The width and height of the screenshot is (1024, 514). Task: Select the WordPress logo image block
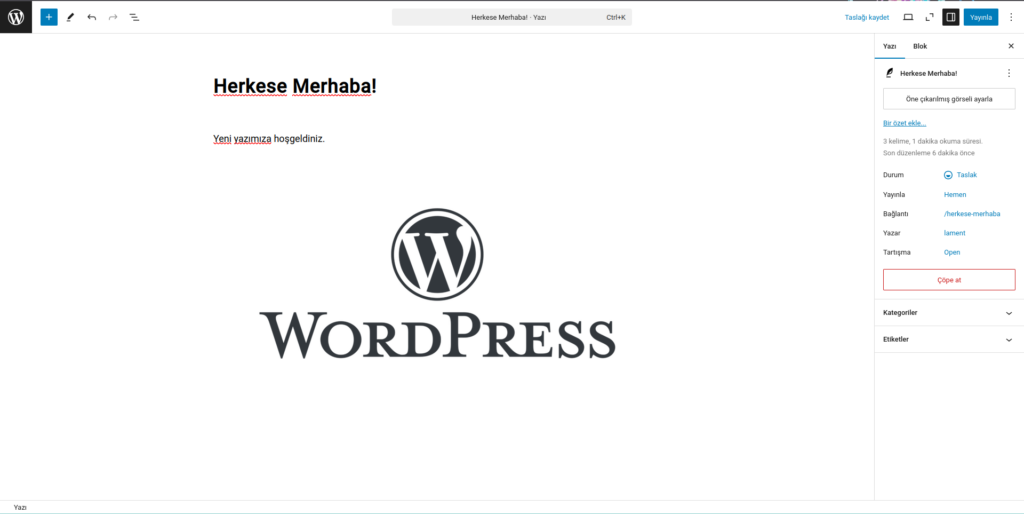[437, 284]
